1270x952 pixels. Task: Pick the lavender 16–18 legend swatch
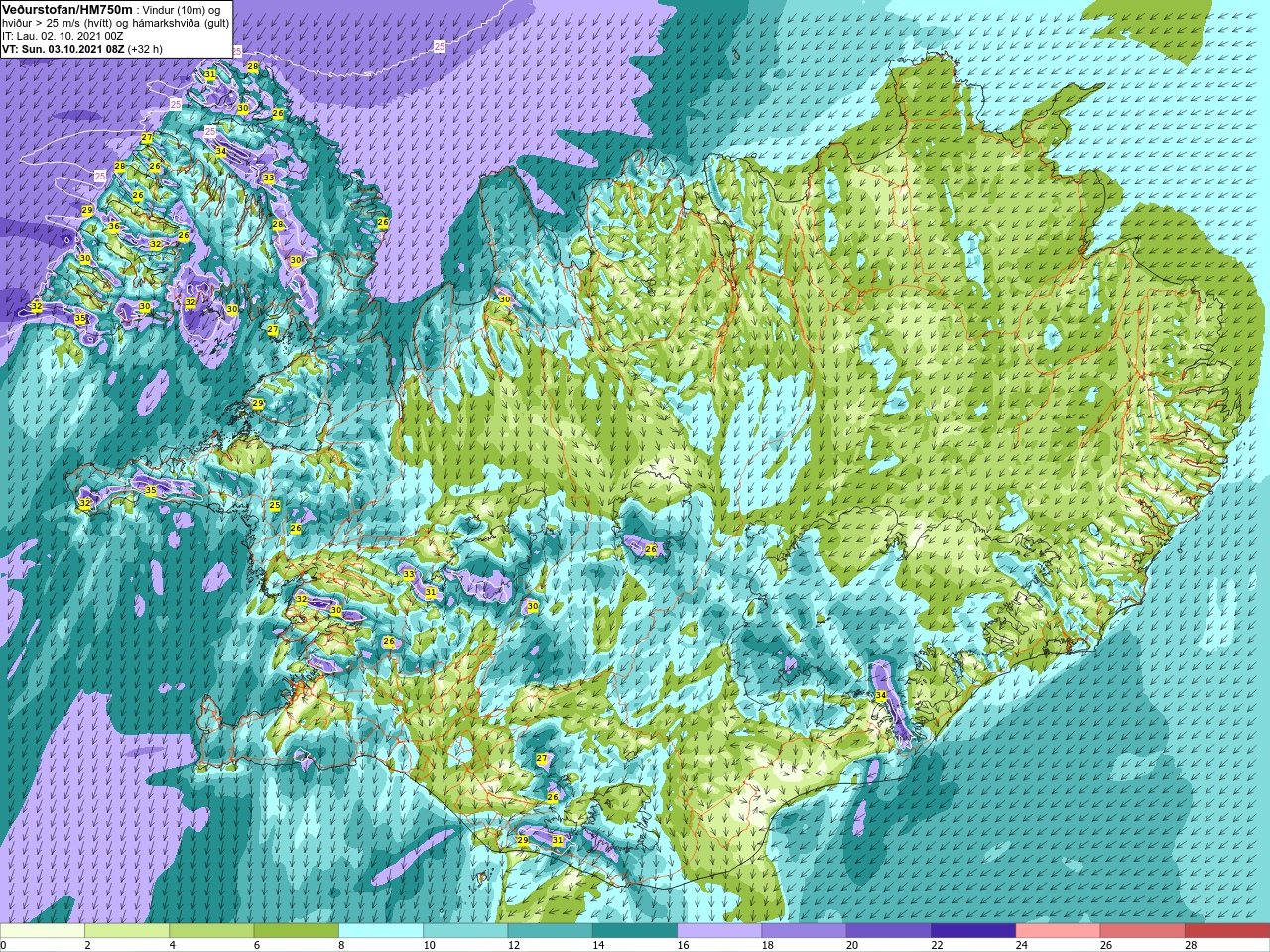pos(719,931)
